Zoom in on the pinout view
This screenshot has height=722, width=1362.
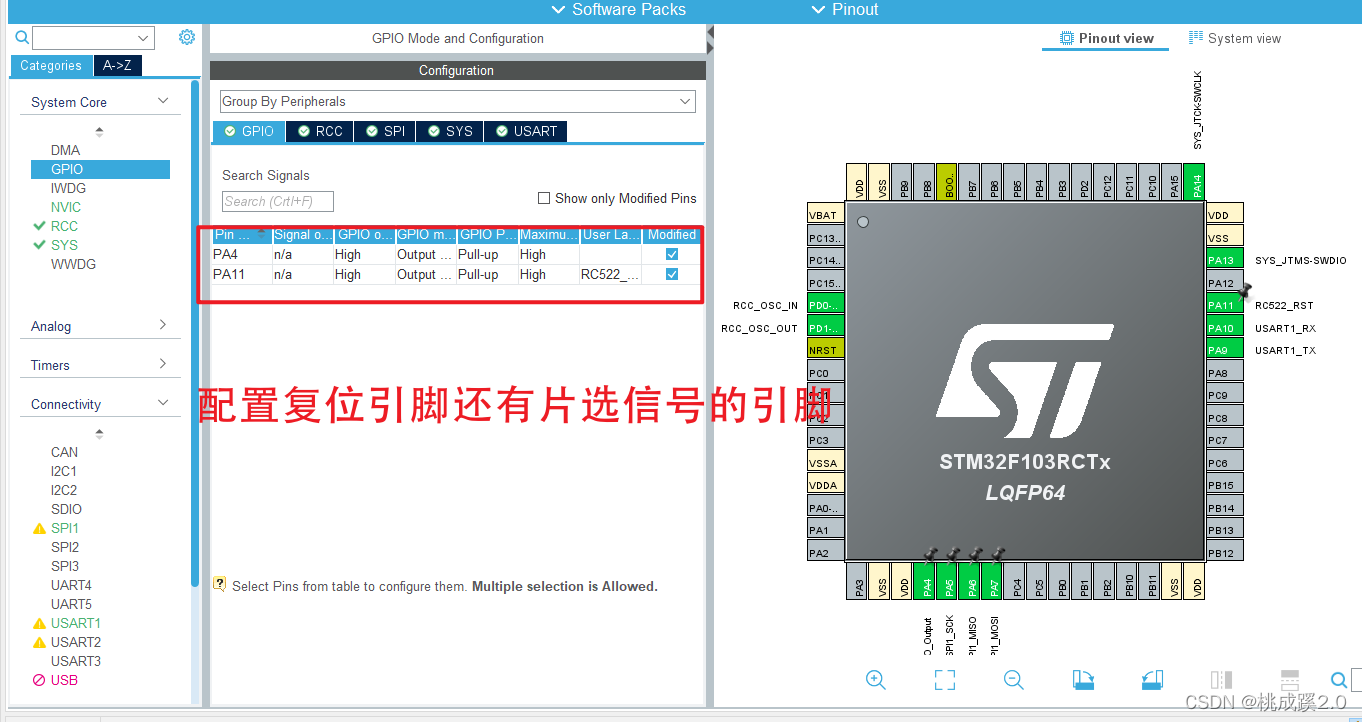click(876, 680)
